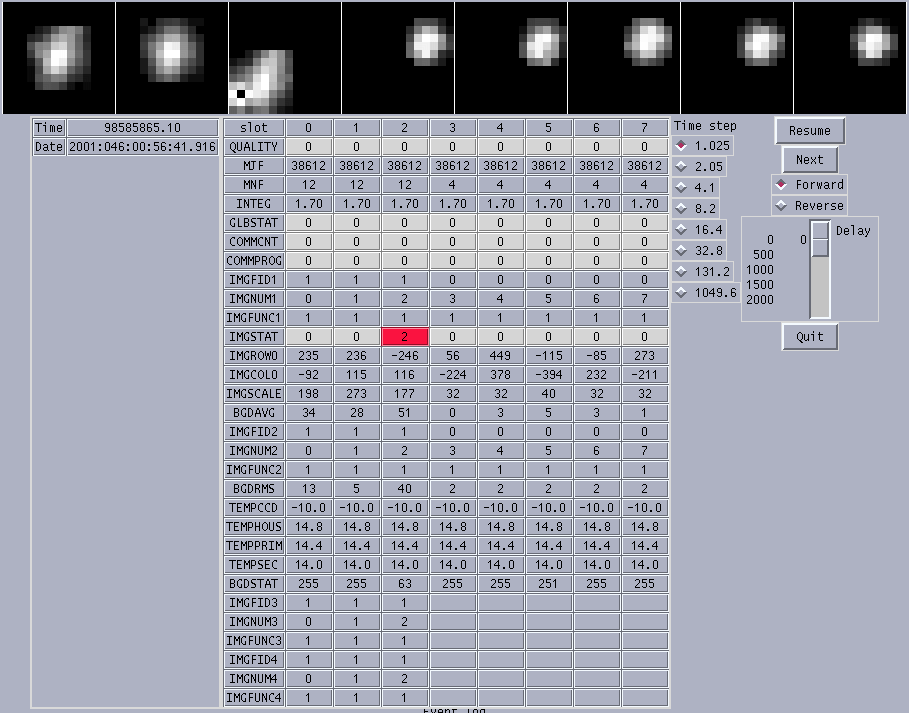Click the Time value 98585865.10
This screenshot has height=713, width=909.
pos(143,128)
